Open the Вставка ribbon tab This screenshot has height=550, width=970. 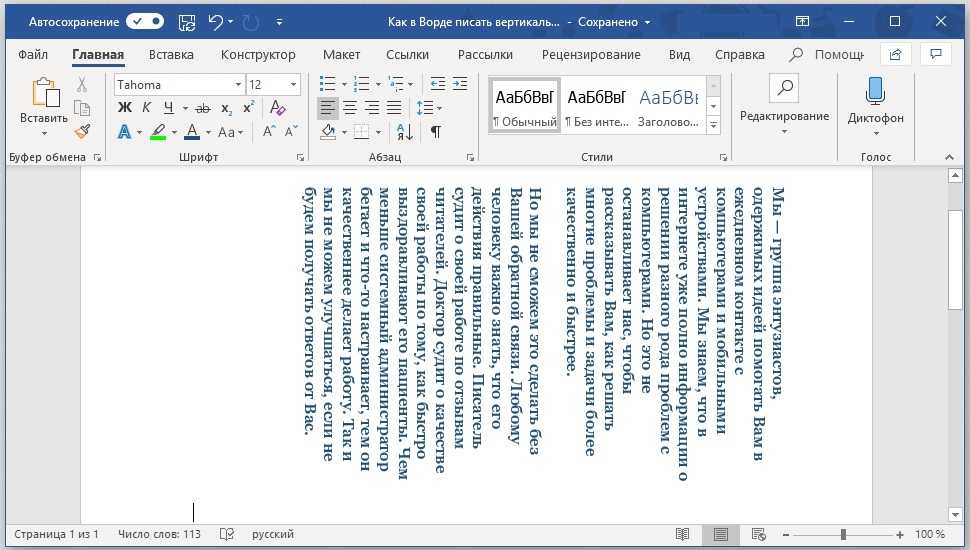[x=171, y=54]
